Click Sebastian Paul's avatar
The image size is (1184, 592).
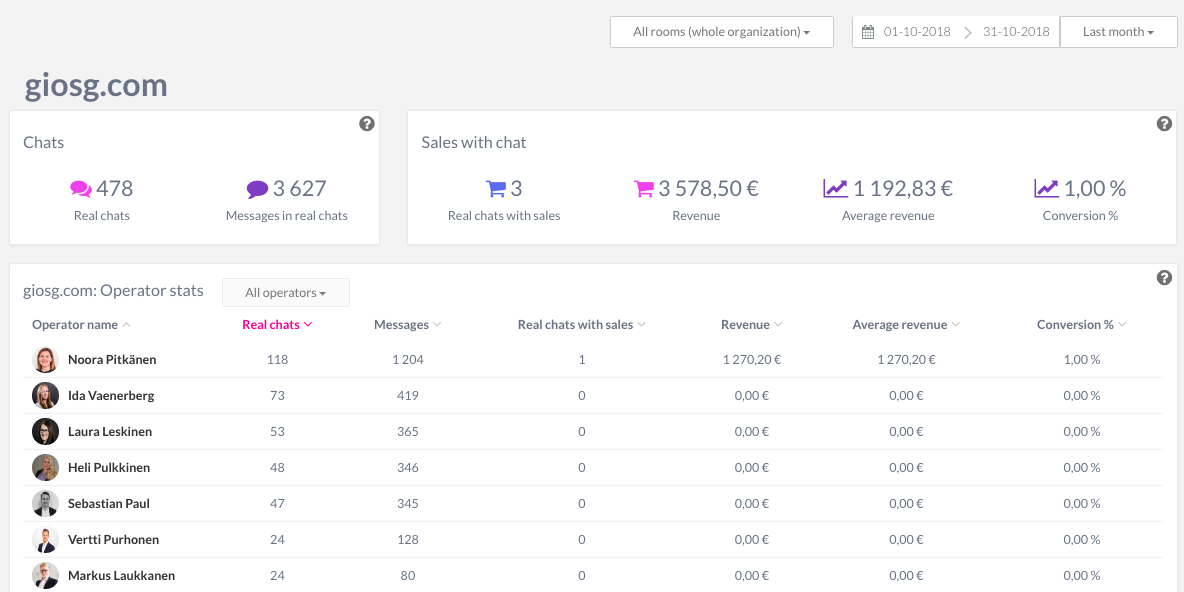(45, 504)
